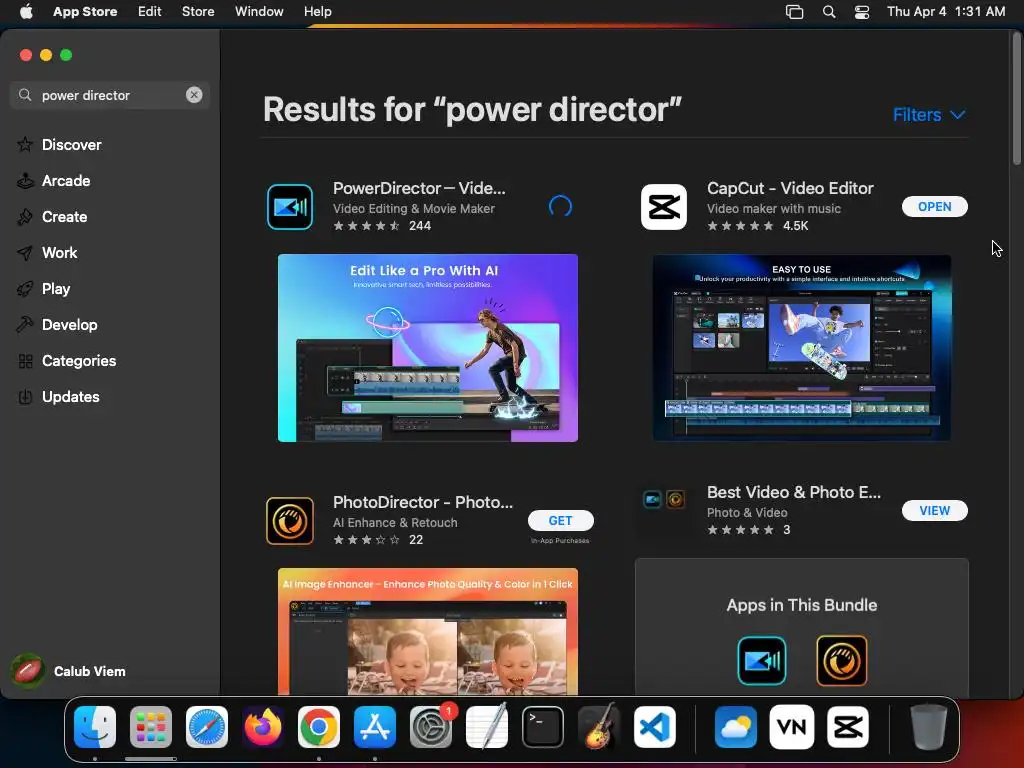Open Control Center in menu bar

point(862,12)
